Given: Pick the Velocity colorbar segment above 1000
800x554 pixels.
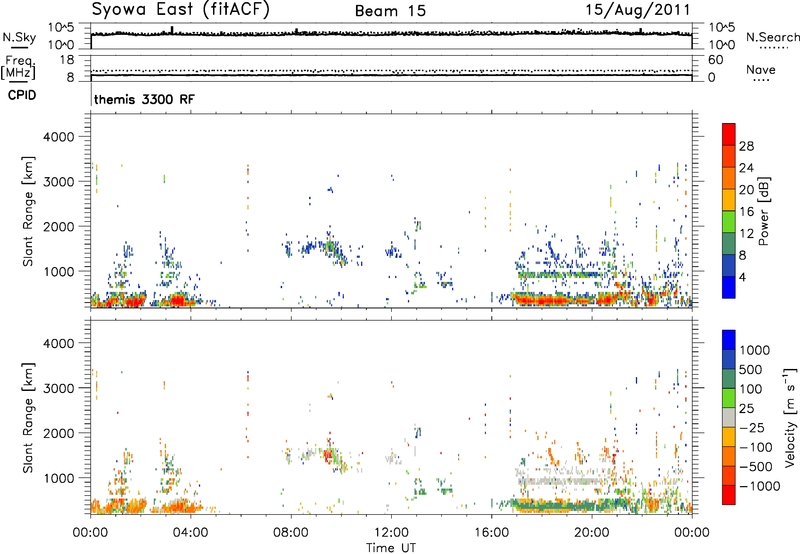Looking at the screenshot, I should click(x=729, y=340).
